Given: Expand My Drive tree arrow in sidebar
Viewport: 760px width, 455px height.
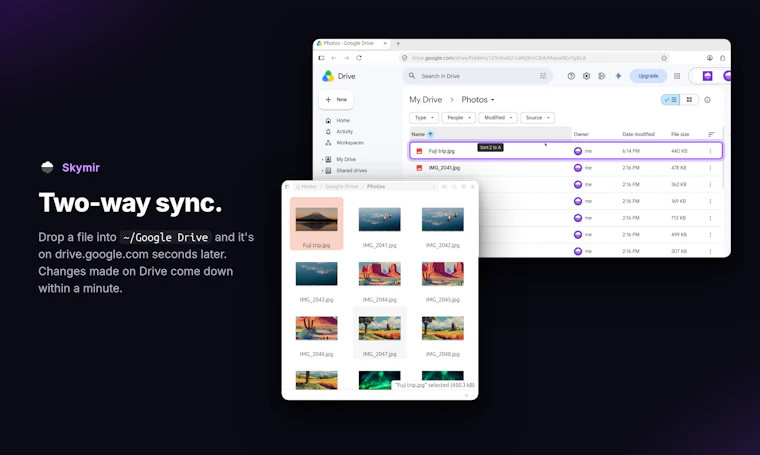Looking at the screenshot, I should (x=322, y=159).
